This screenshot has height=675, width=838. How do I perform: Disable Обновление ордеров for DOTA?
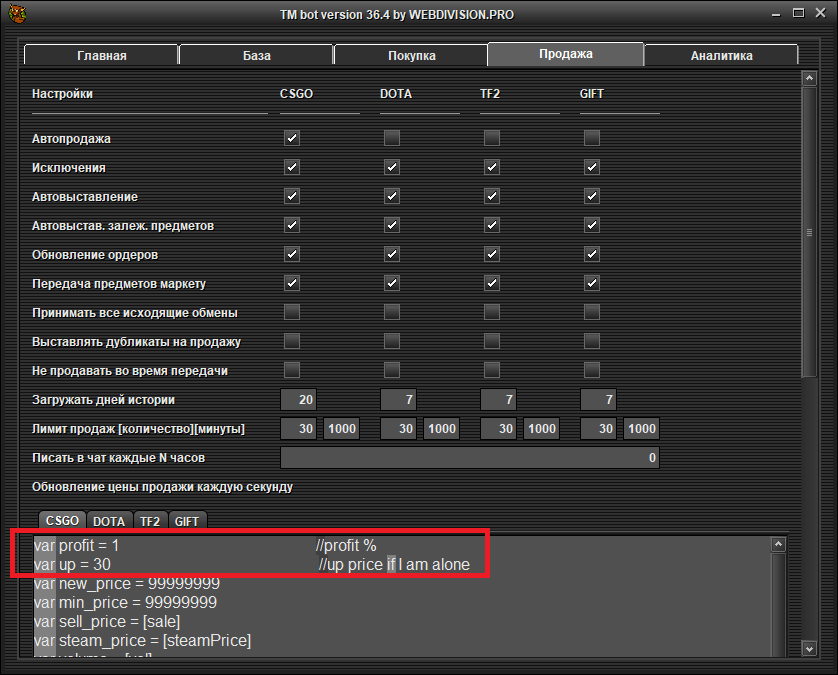(x=392, y=254)
